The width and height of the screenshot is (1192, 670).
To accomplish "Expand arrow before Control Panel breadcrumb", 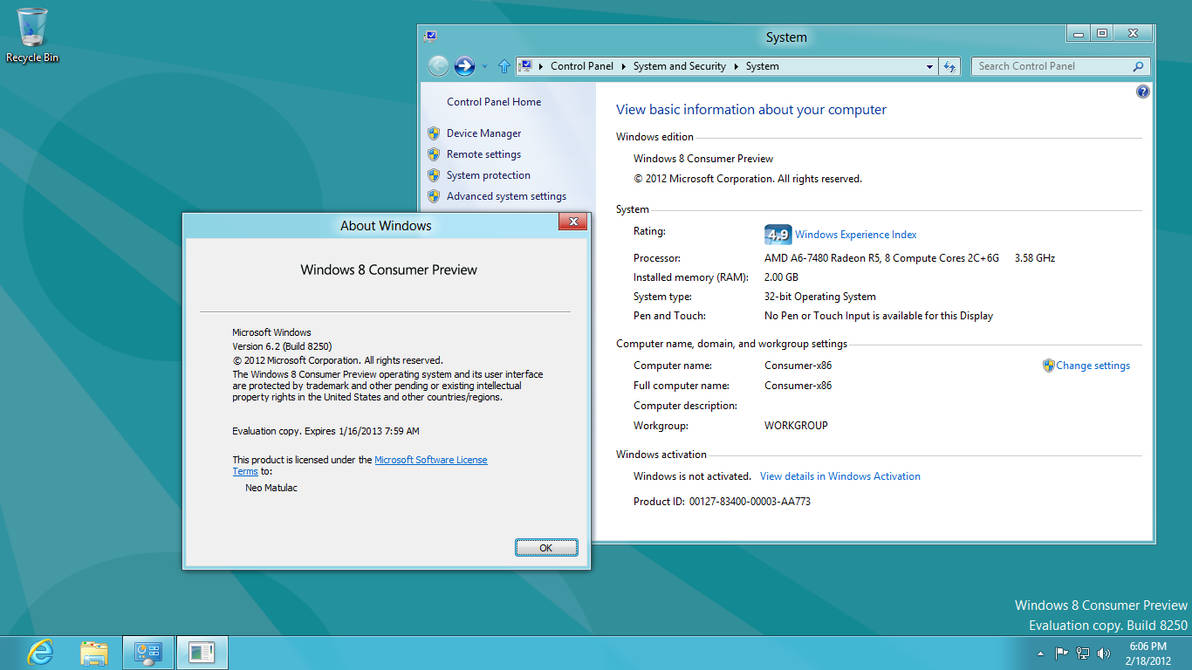I will click(x=541, y=67).
